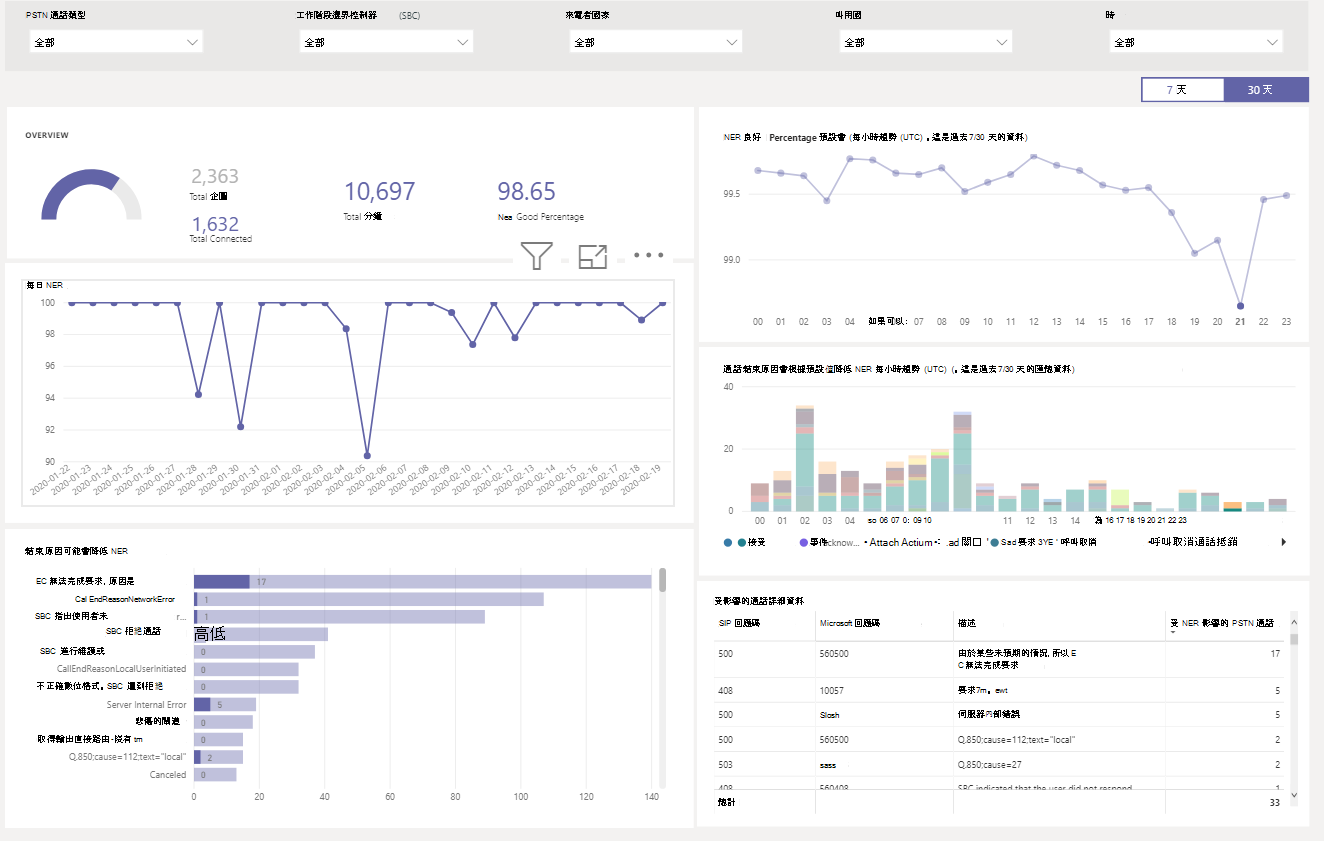Advance the stacked chart legend with right arrow
Viewport: 1324px width, 841px height.
(x=1283, y=542)
